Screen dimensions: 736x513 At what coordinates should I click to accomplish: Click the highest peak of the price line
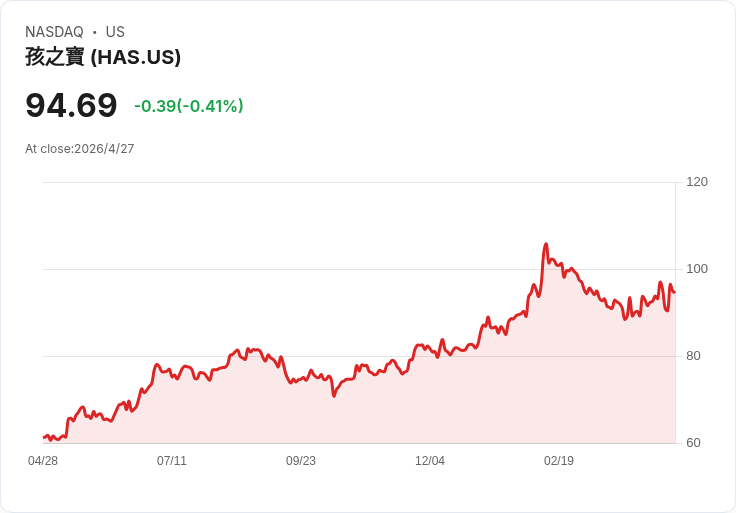(x=546, y=244)
